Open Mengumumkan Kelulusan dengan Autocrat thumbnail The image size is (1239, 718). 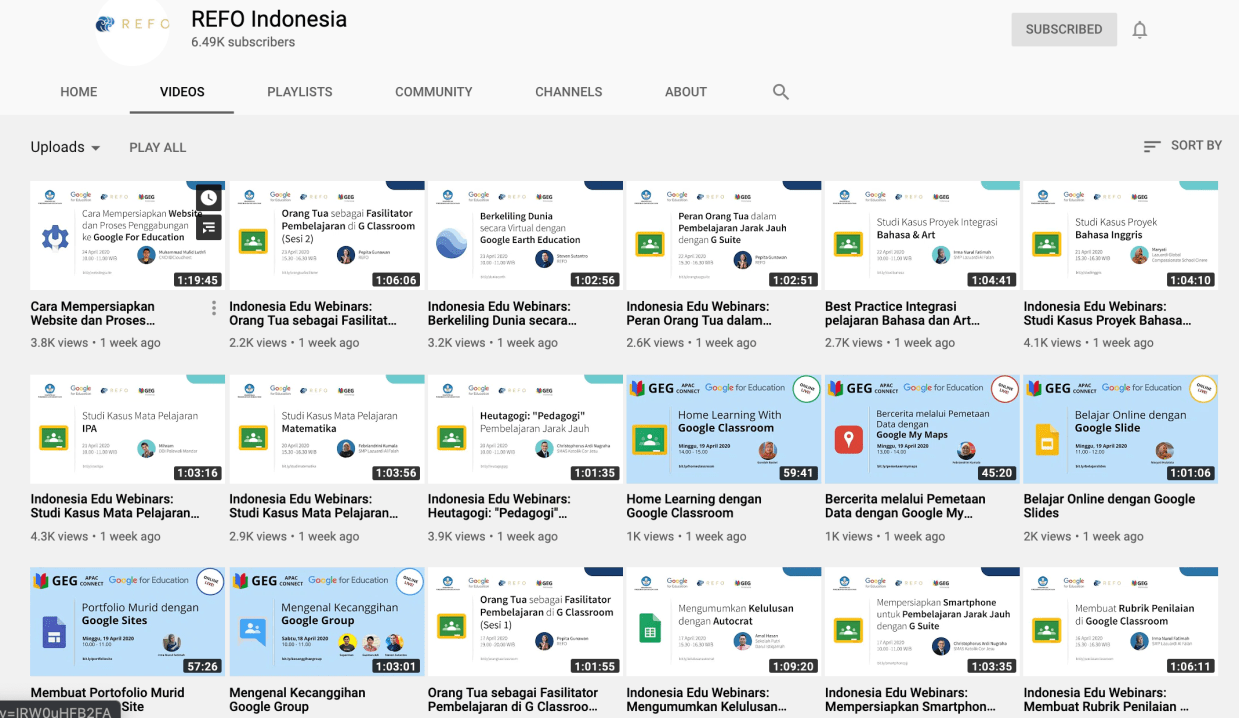(x=724, y=622)
